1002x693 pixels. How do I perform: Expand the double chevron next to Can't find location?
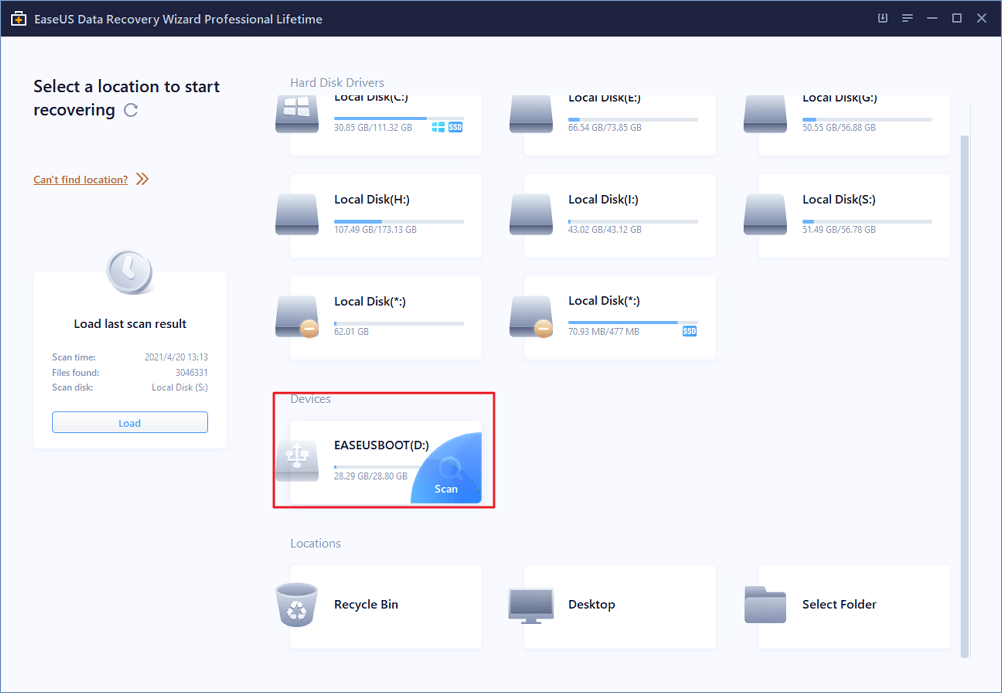coord(142,180)
